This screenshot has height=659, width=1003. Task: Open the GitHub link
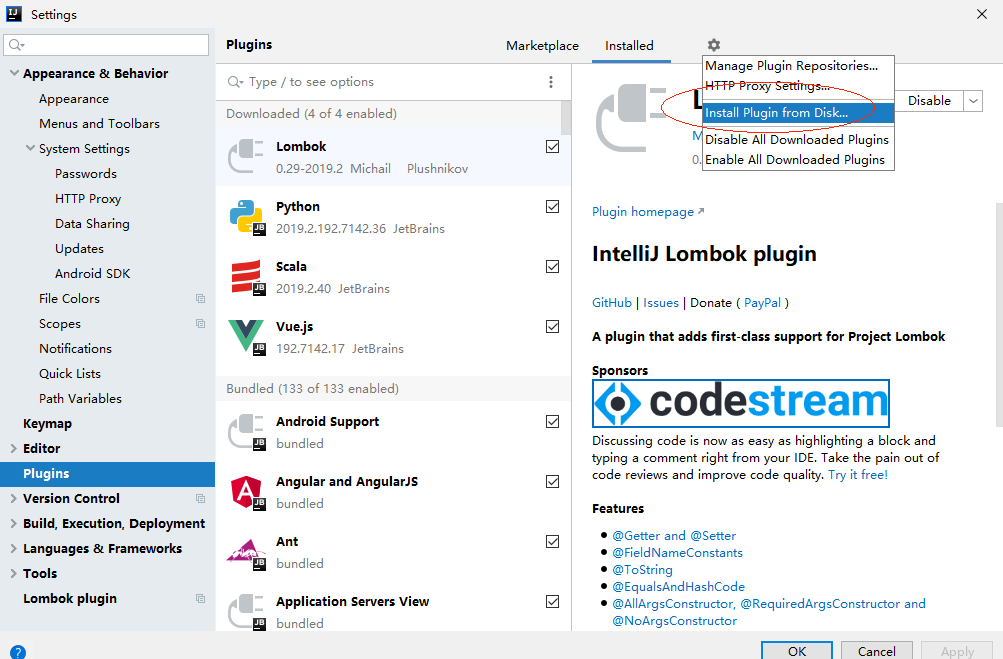click(x=612, y=303)
